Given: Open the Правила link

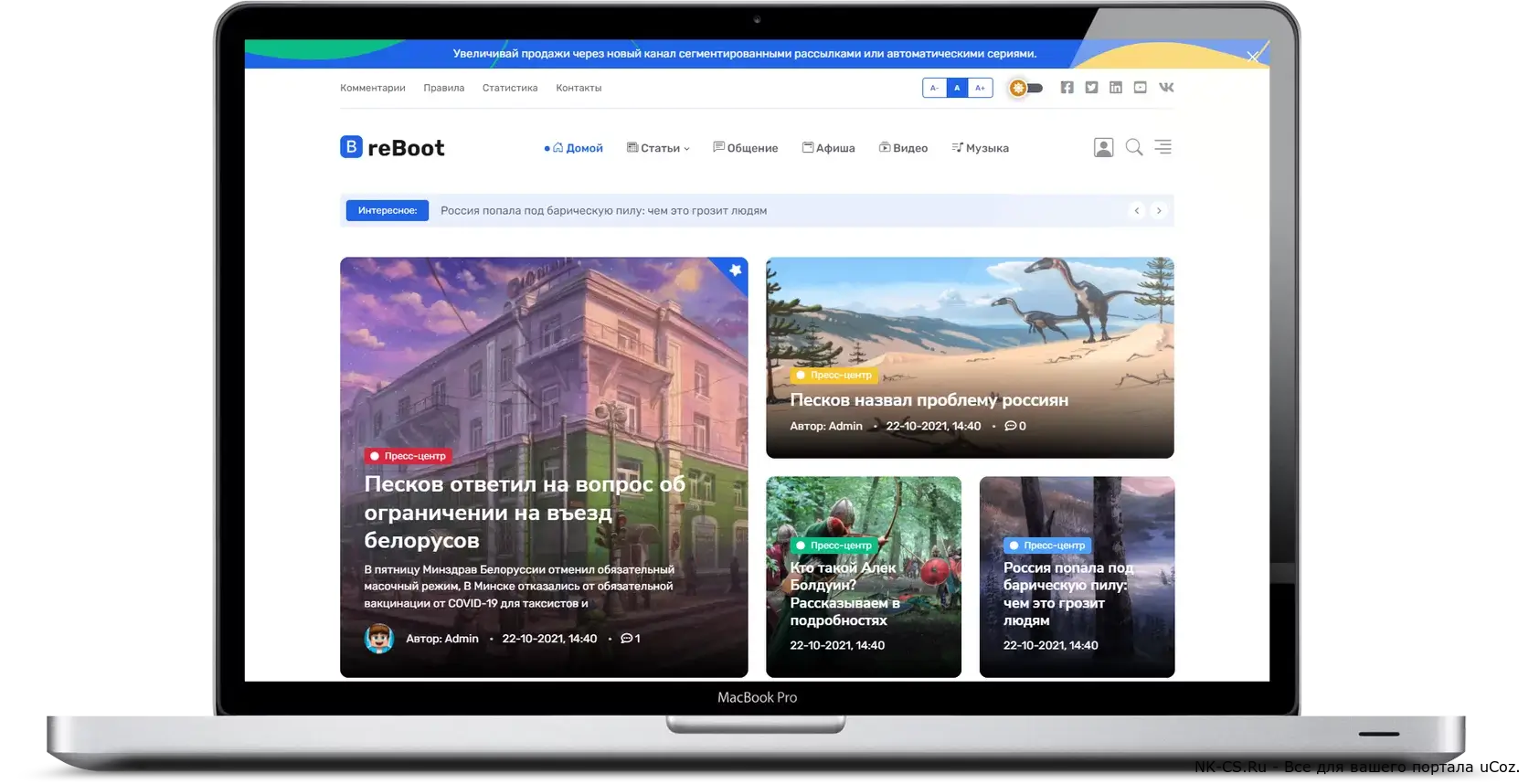Looking at the screenshot, I should (x=444, y=88).
